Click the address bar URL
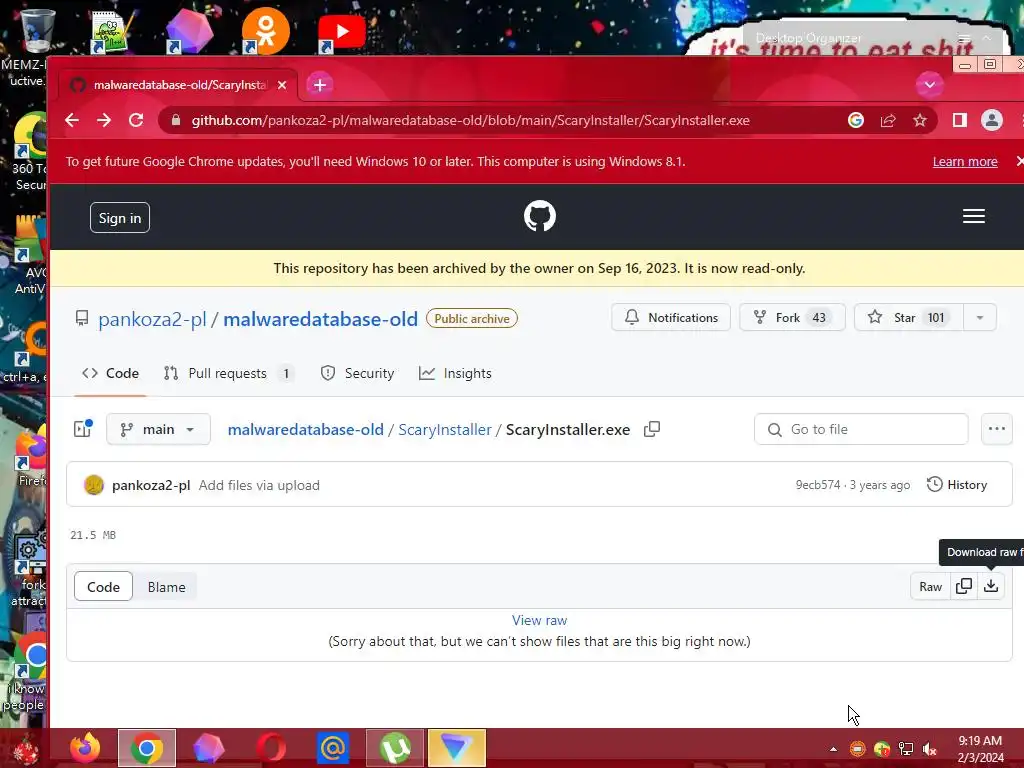 [470, 120]
